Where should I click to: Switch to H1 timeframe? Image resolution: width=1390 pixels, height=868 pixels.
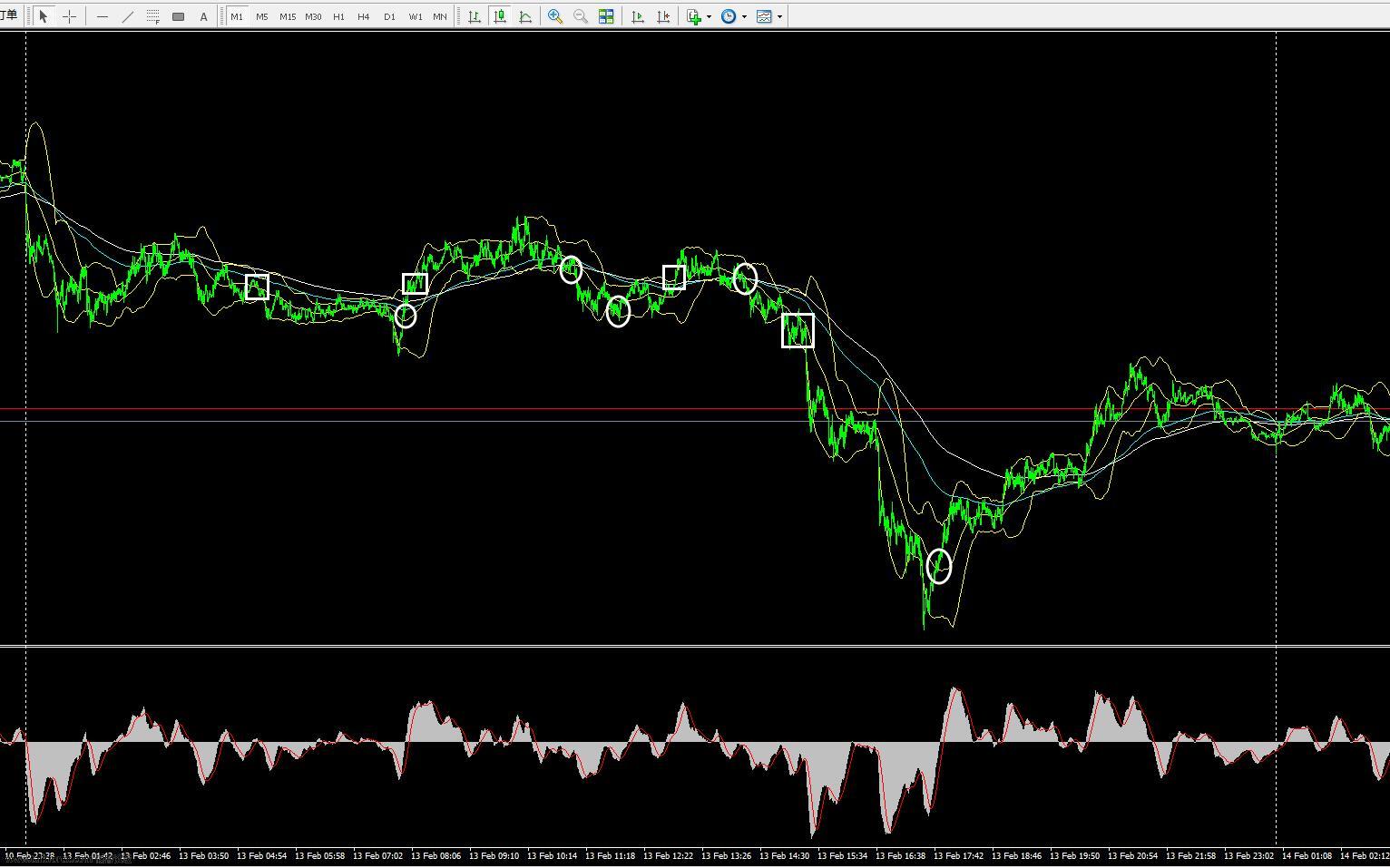[338, 16]
